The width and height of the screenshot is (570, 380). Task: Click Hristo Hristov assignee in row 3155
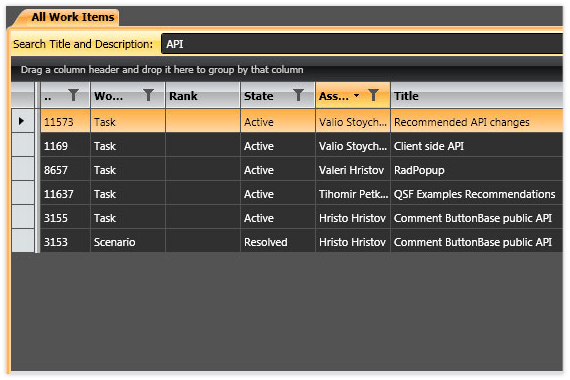pos(353,217)
